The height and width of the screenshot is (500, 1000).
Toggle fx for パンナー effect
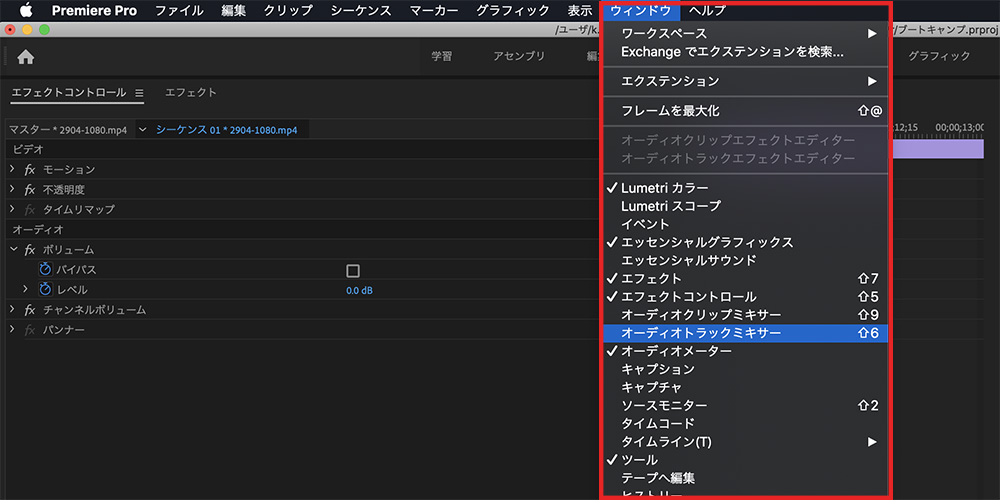coord(30,330)
